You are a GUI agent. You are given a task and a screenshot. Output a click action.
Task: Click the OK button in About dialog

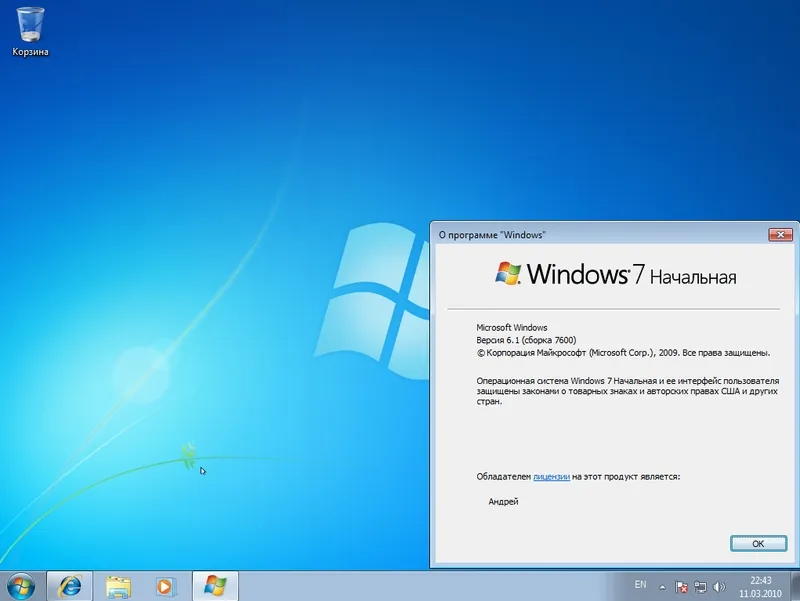[x=758, y=544]
